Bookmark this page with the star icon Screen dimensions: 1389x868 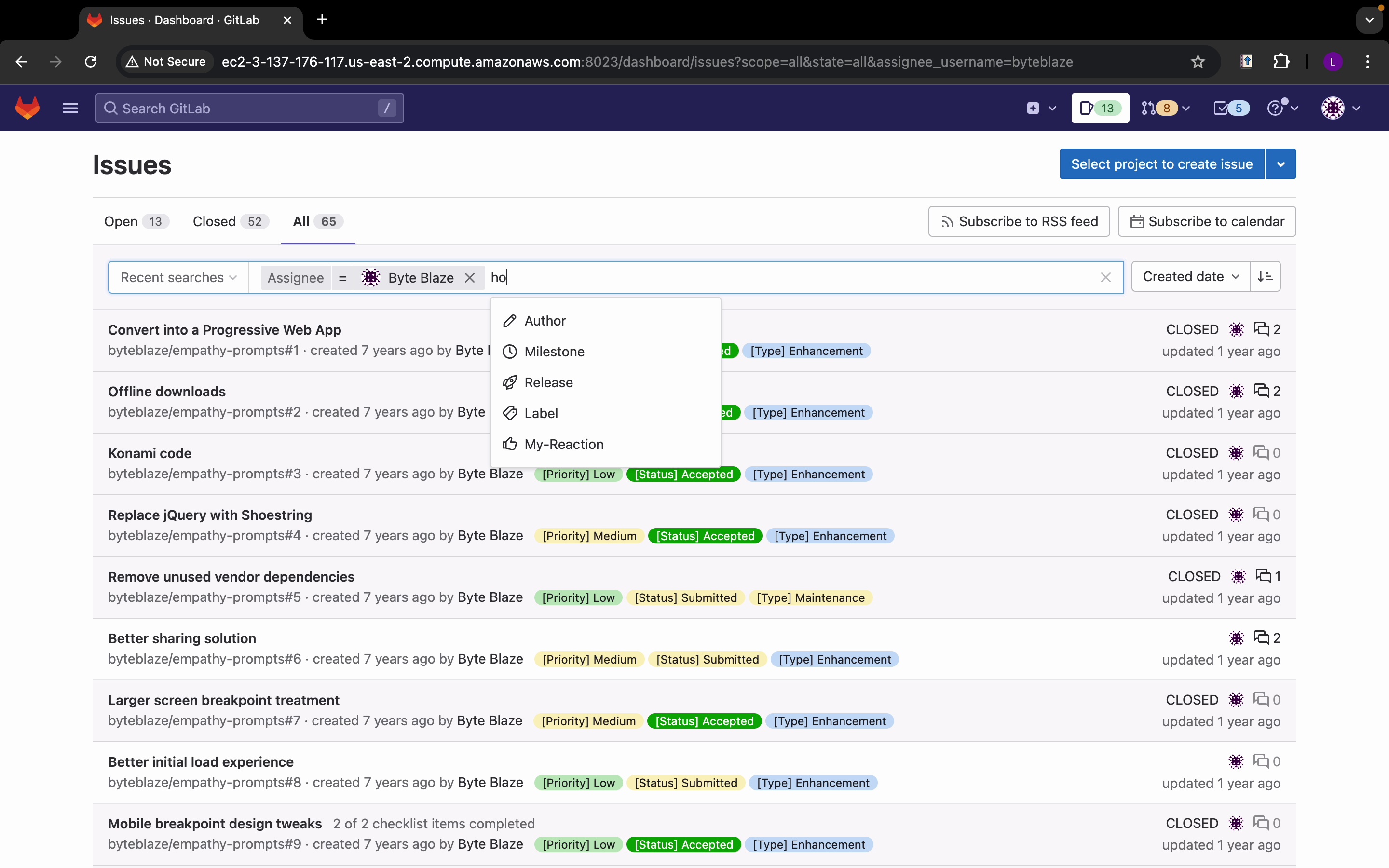point(1198,61)
